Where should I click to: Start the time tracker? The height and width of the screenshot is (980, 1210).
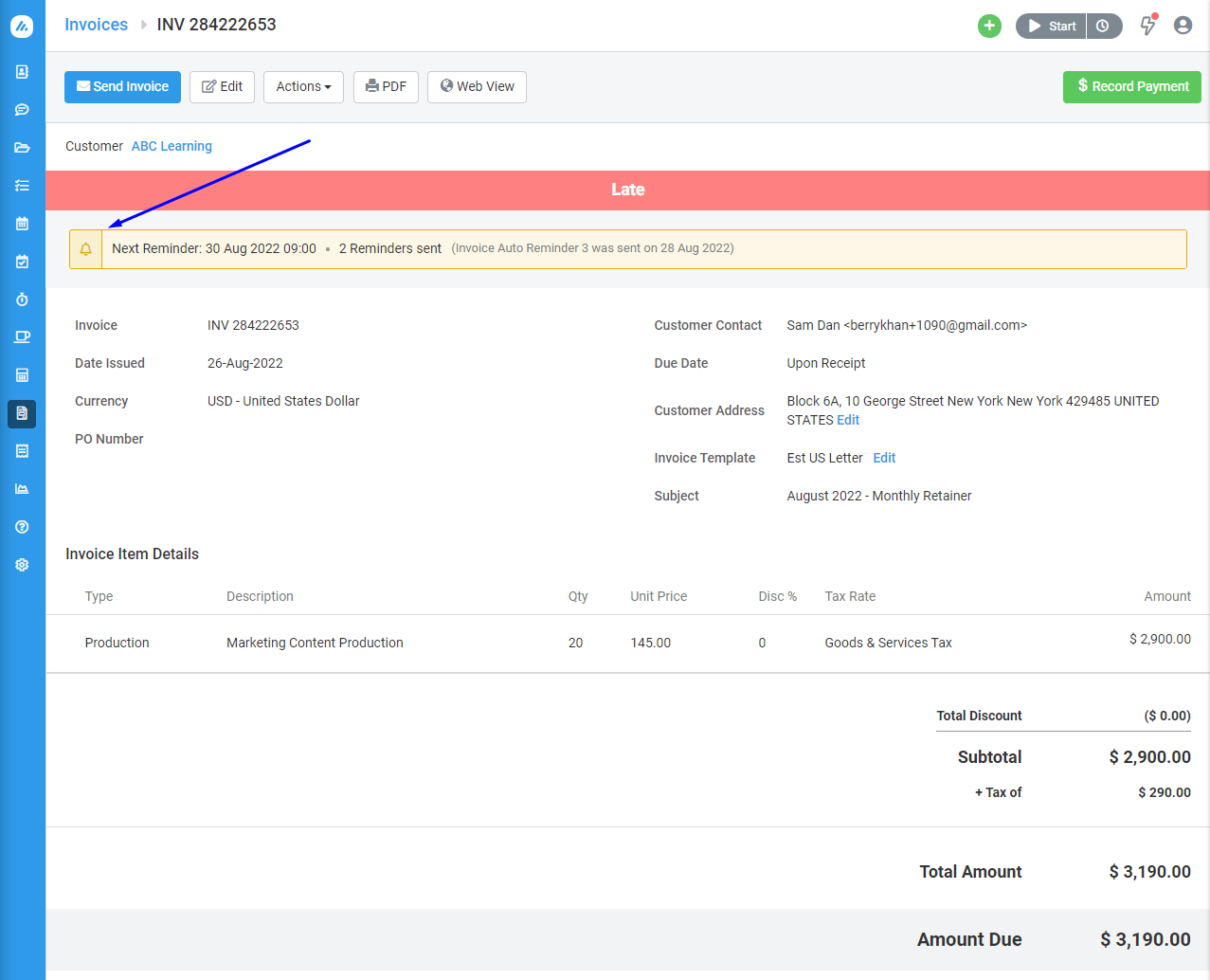tap(1052, 26)
